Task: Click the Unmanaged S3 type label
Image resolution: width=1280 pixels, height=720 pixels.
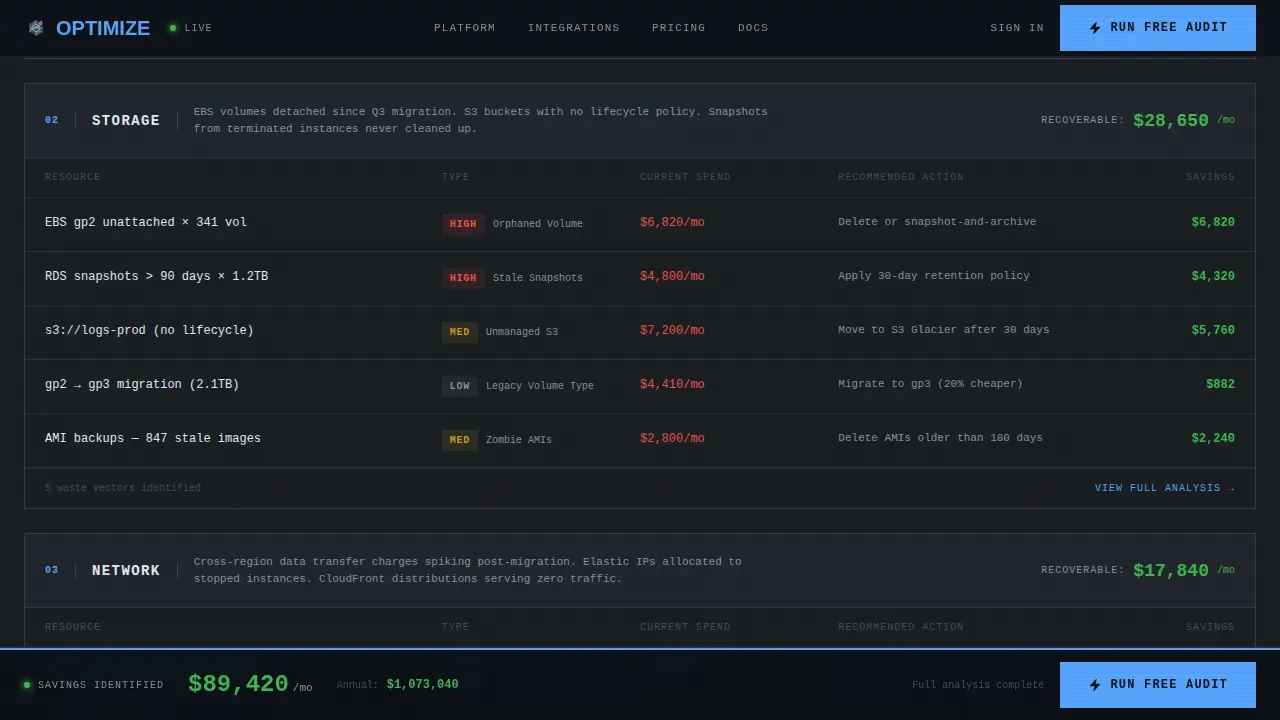Action: point(522,332)
